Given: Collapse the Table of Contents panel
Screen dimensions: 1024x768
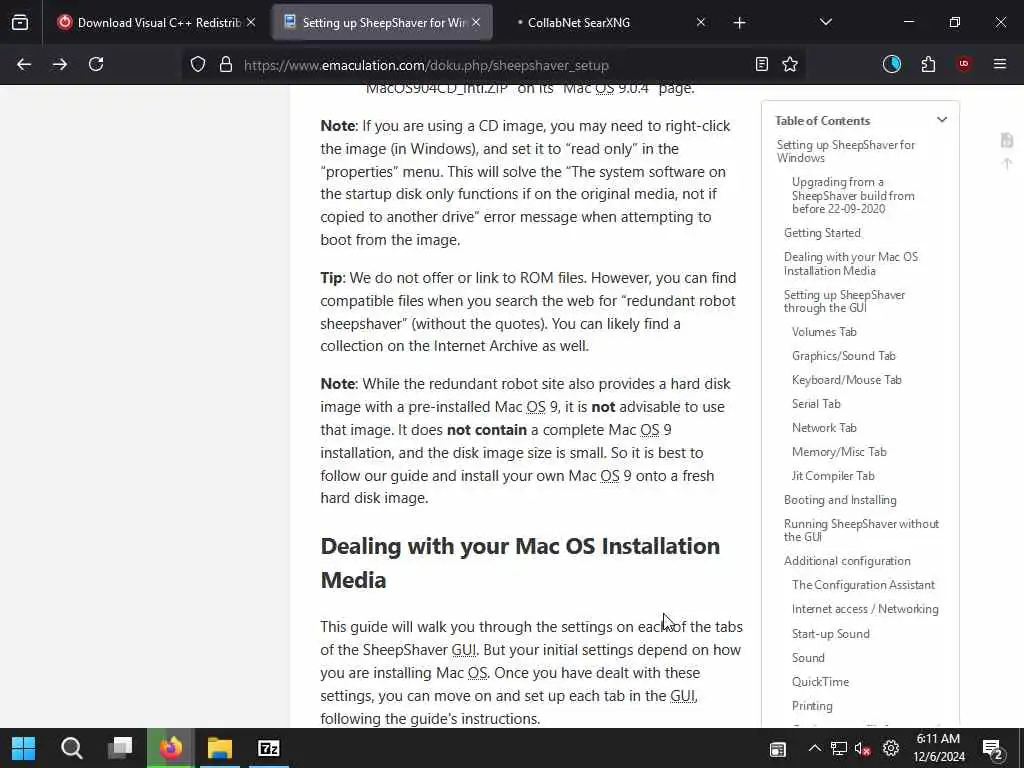Looking at the screenshot, I should (x=942, y=120).
